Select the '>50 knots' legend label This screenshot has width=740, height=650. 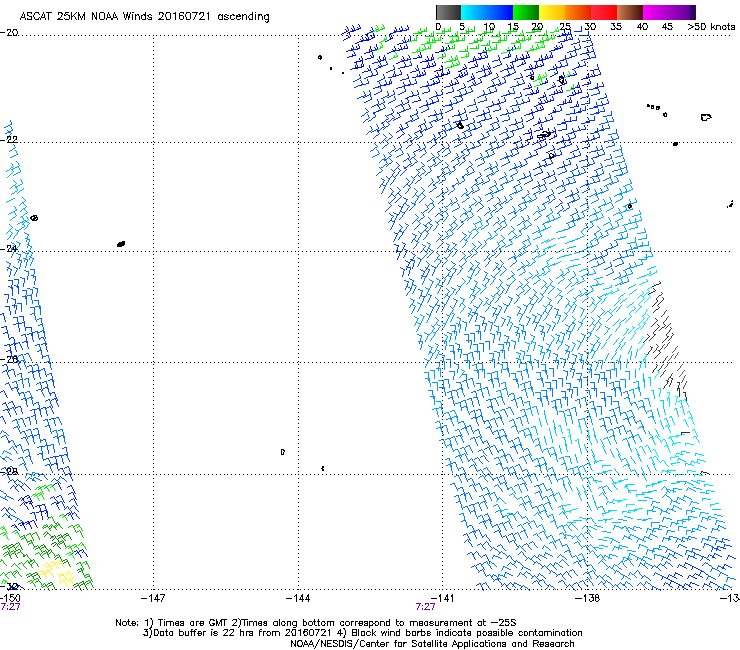(x=711, y=27)
